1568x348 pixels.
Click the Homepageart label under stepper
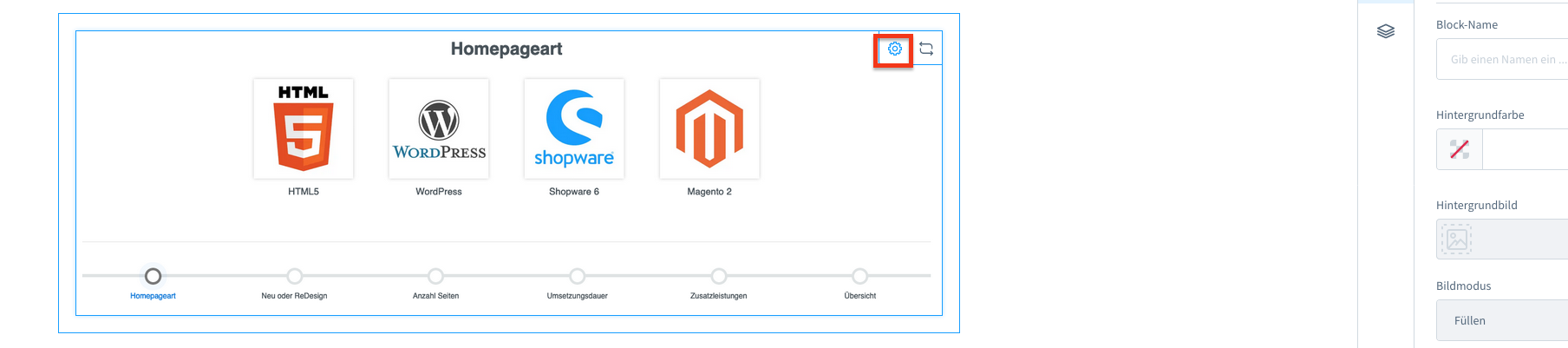click(x=153, y=296)
